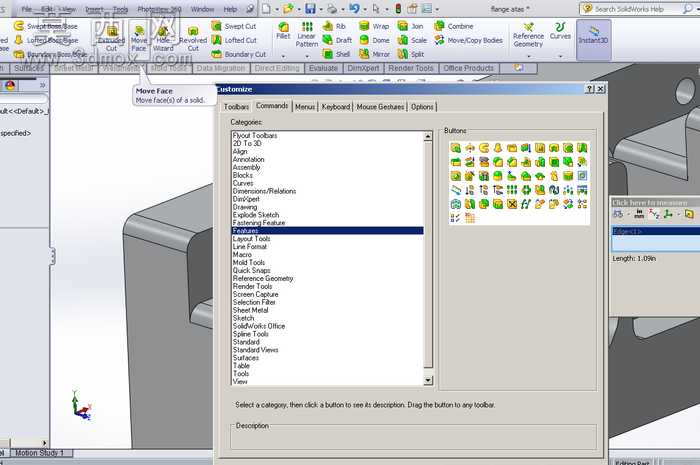
Task: Select the Wrap feature tool
Action: (x=374, y=26)
